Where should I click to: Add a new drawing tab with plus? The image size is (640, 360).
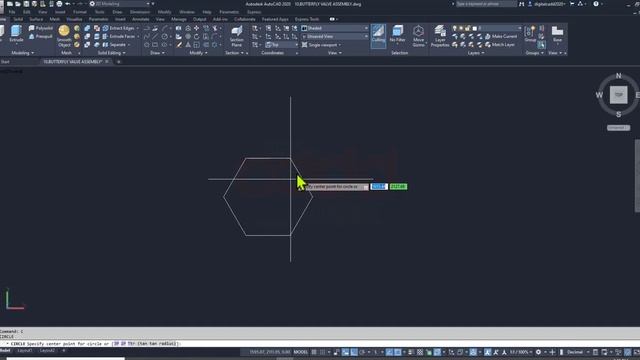pos(119,62)
